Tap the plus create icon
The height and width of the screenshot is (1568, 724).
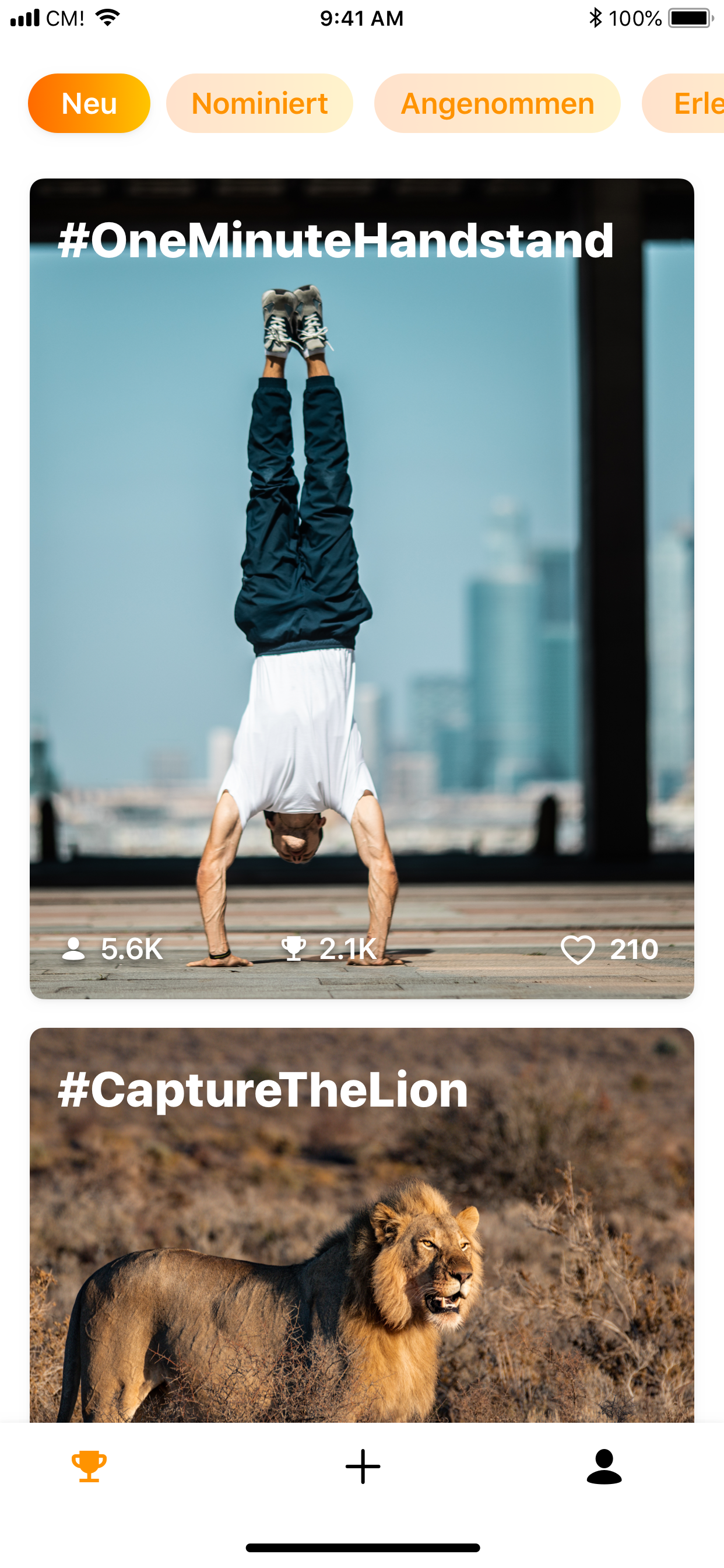(x=363, y=1466)
